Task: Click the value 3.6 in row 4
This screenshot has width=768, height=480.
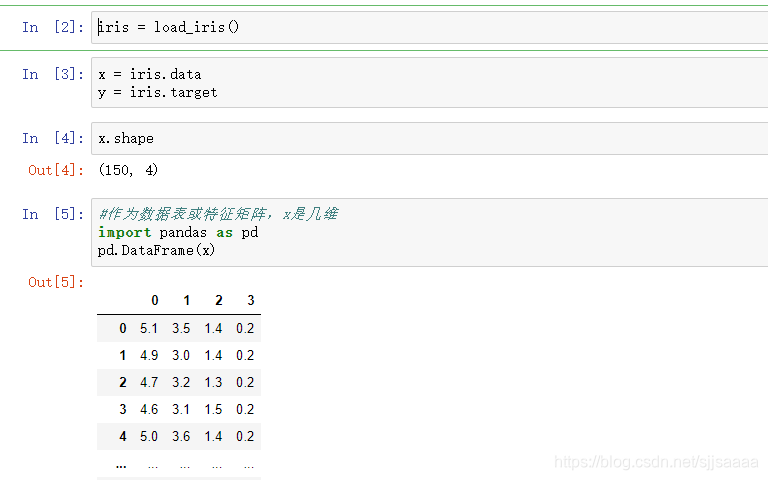Action: (x=181, y=436)
